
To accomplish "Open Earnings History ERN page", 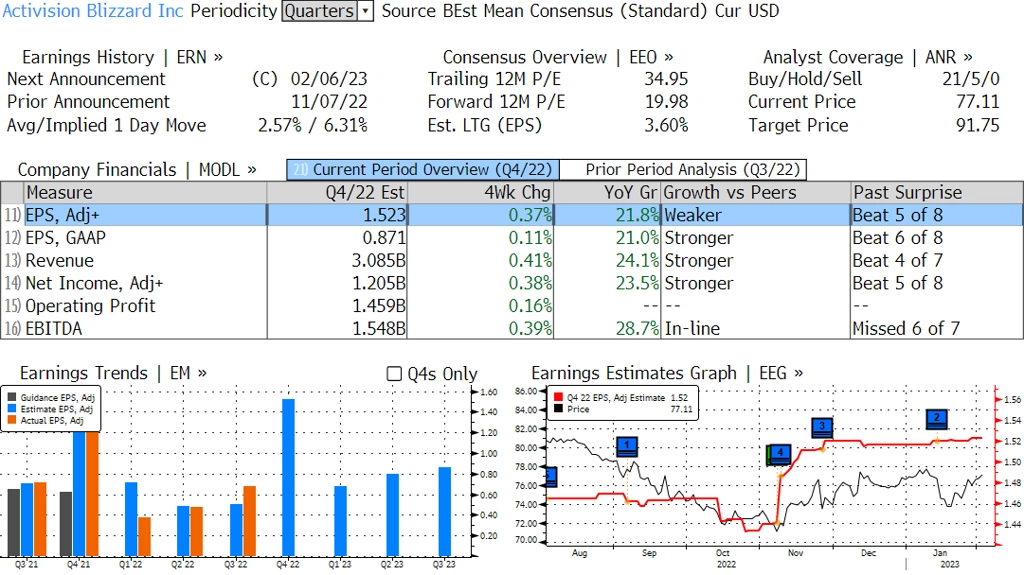I will coord(122,57).
